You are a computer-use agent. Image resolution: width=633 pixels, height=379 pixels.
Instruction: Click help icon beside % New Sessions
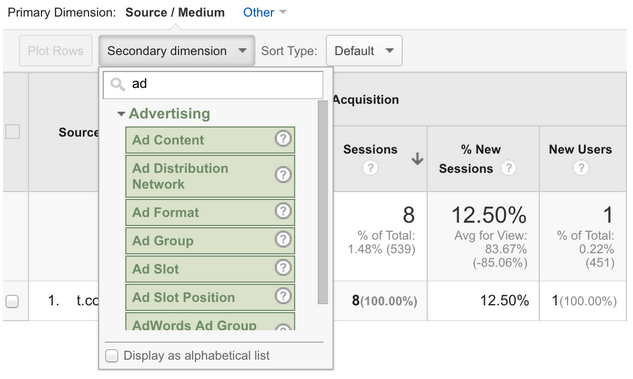tap(509, 168)
